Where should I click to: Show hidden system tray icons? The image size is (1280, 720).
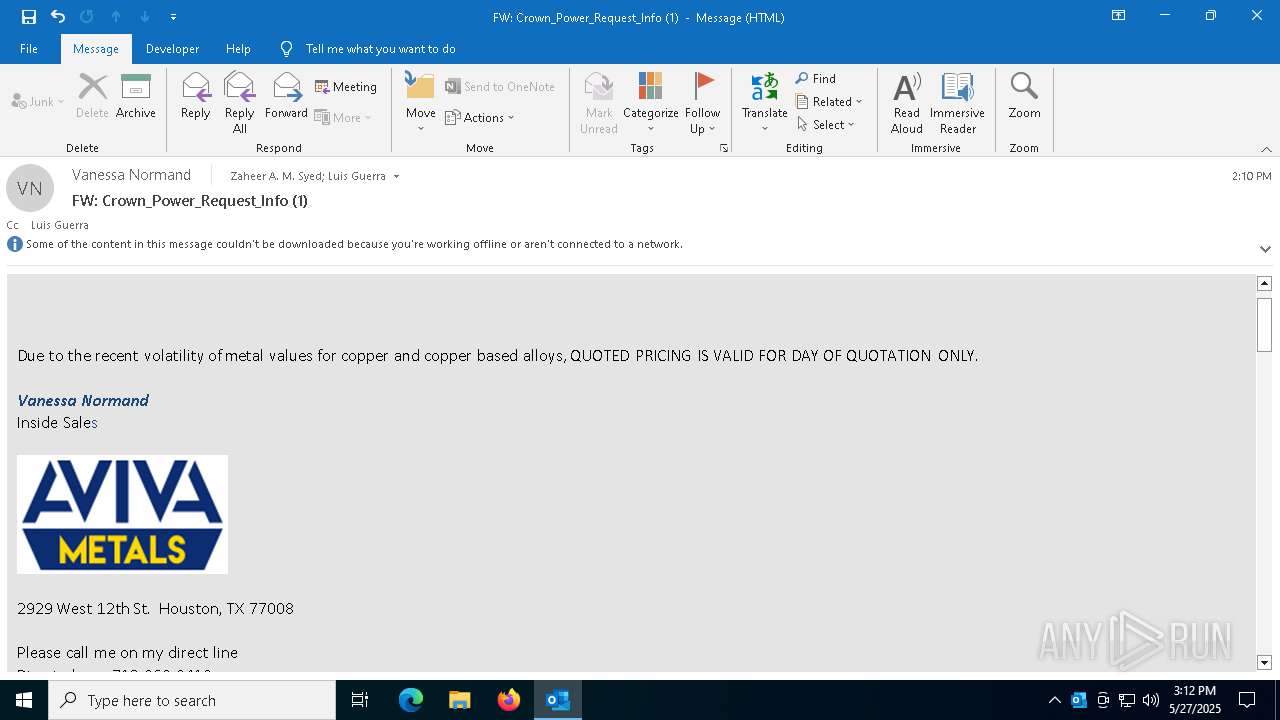click(x=1054, y=700)
